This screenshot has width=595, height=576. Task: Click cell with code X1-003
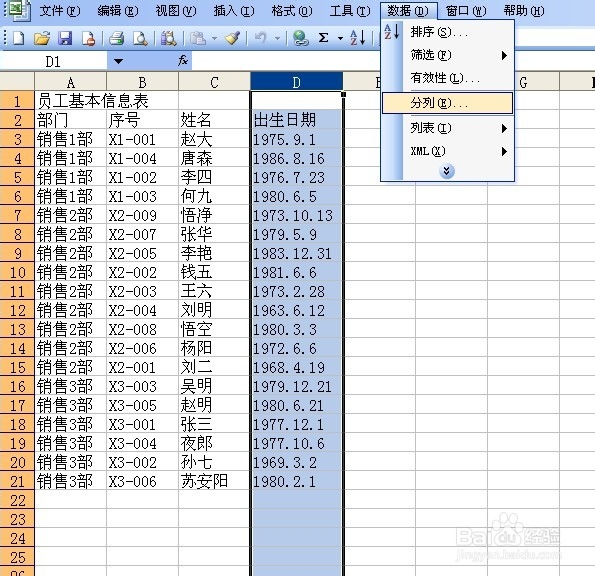click(x=142, y=196)
